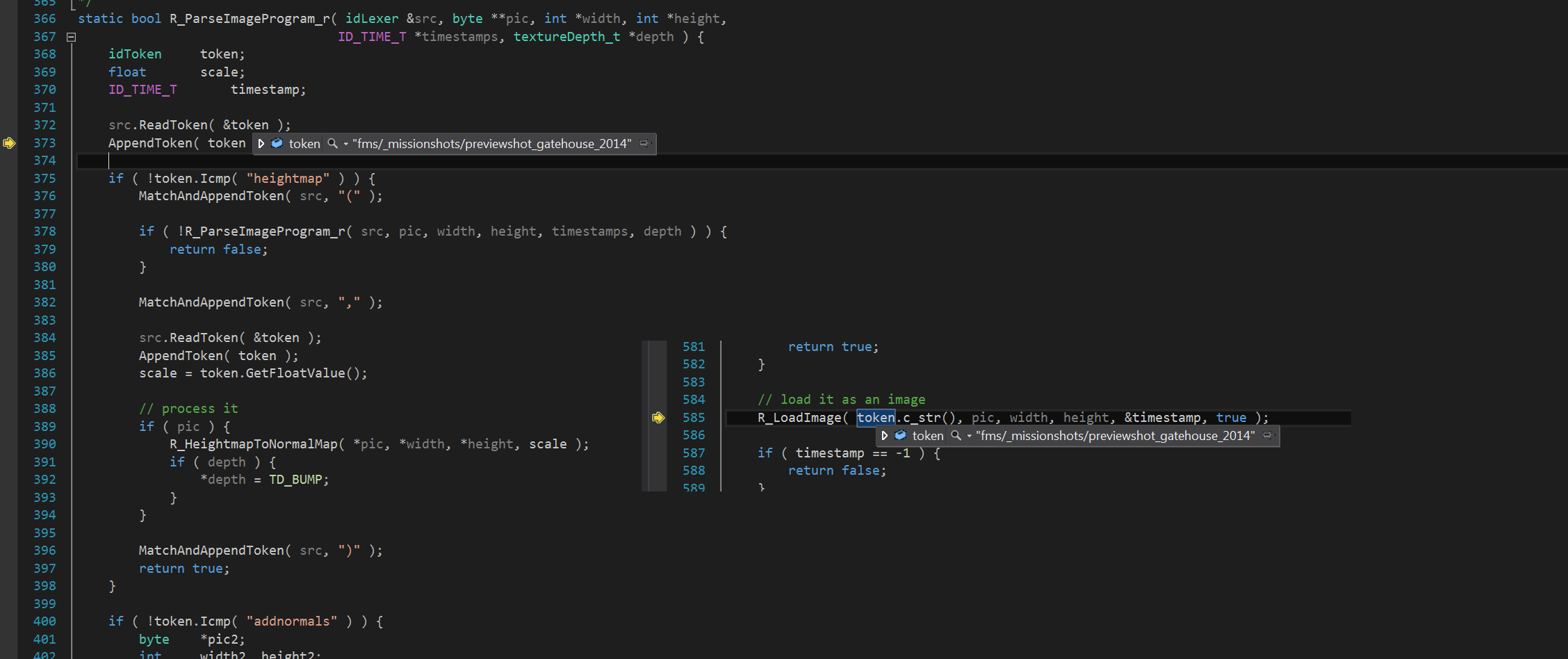Place cursor on R_HeightmapToNormalMap call
Viewport: 1568px width, 659px height.
253,444
